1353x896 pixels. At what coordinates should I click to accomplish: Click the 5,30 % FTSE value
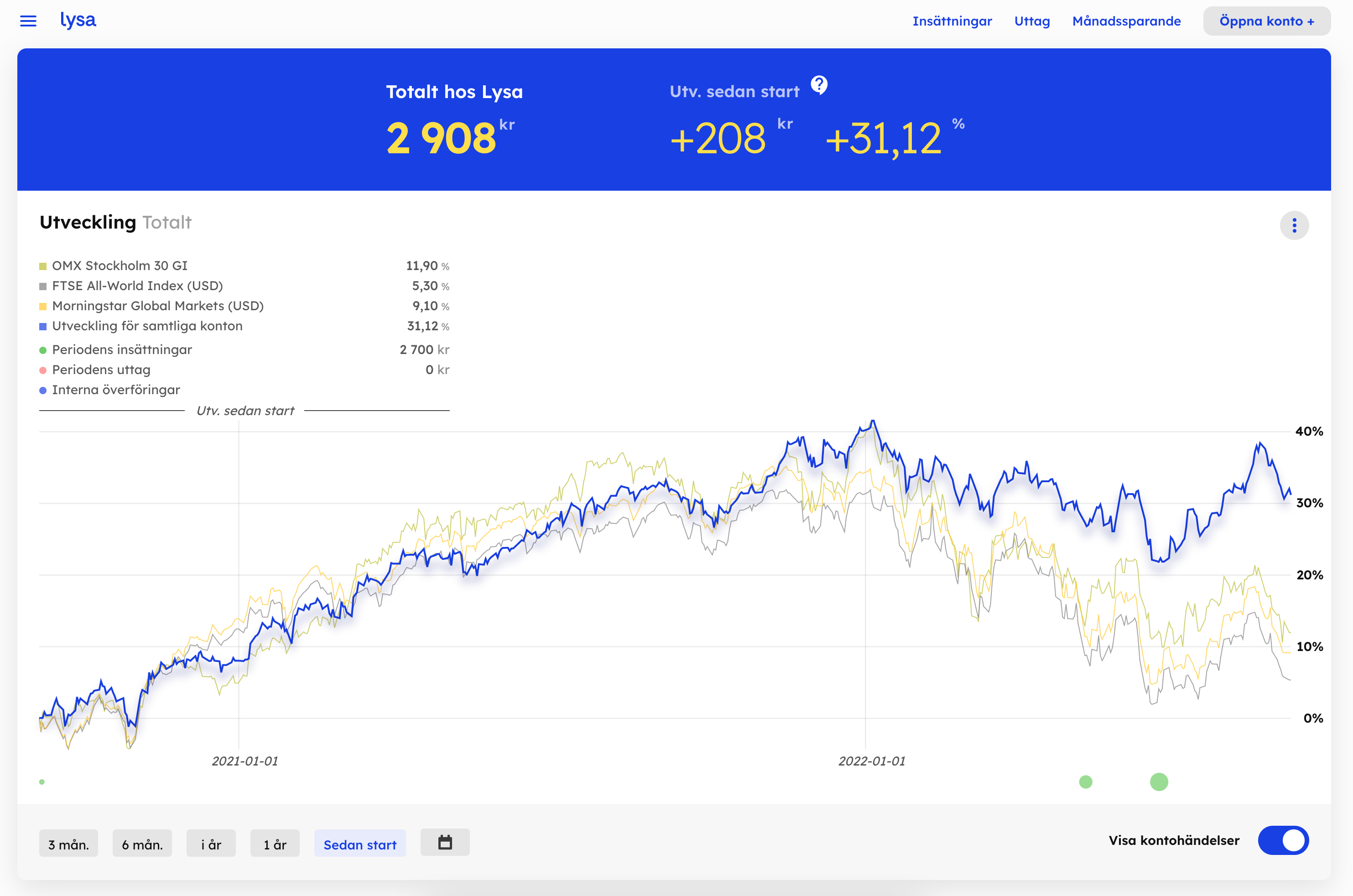point(431,286)
